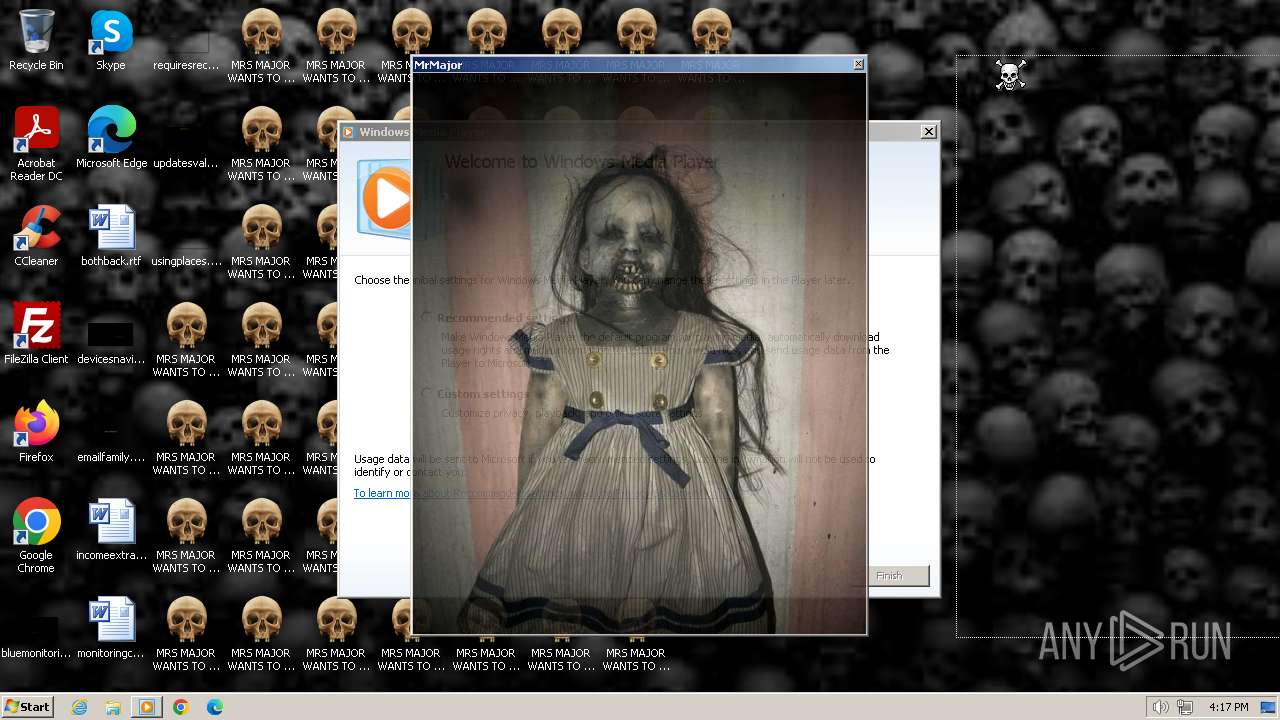Select the incomeextra... document icon
1280x720 pixels.
[x=111, y=530]
